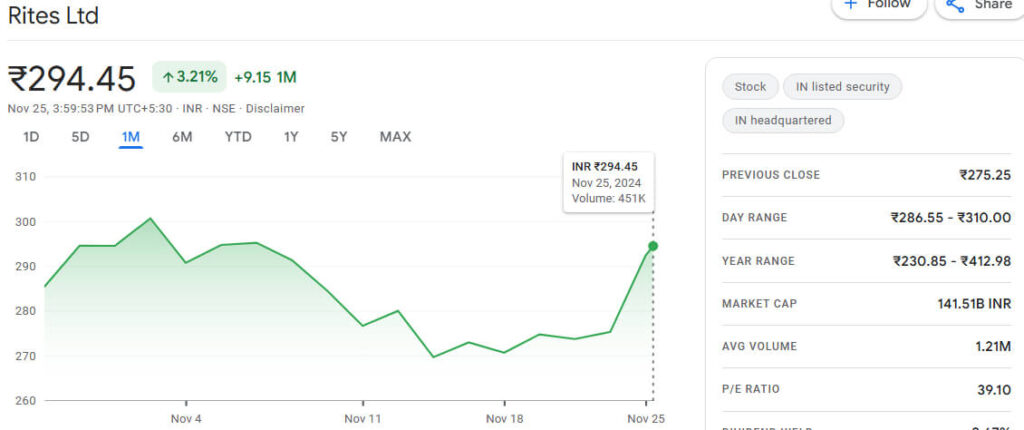Click the Nov 4 axis label
The width and height of the screenshot is (1024, 430).
pyautogui.click(x=186, y=419)
